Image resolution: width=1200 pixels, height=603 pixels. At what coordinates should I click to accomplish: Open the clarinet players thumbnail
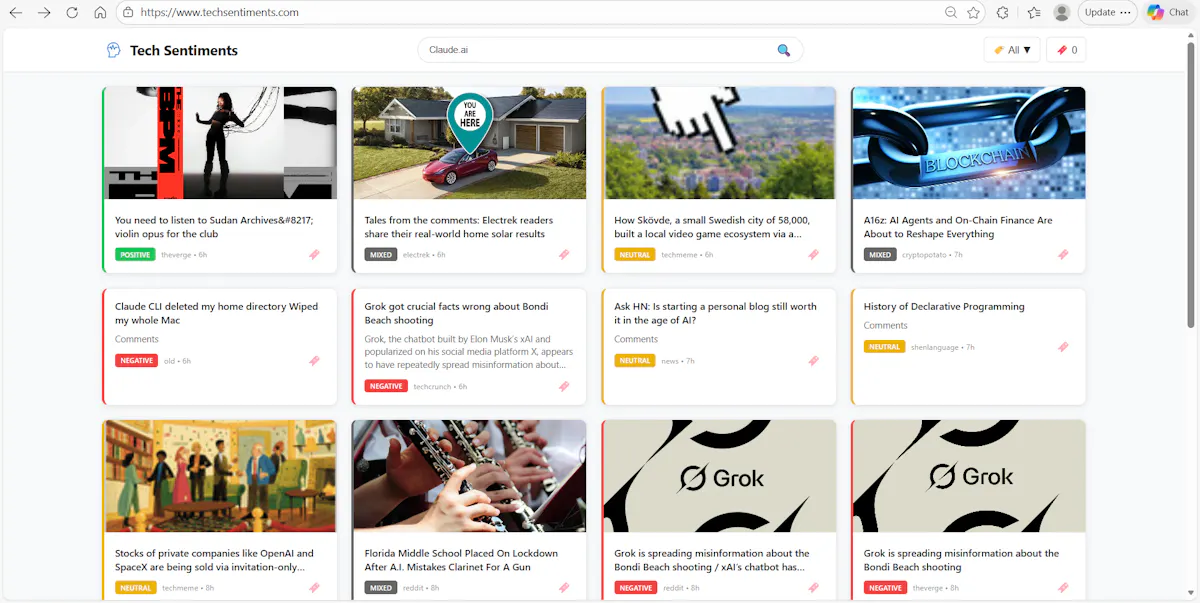tap(469, 476)
